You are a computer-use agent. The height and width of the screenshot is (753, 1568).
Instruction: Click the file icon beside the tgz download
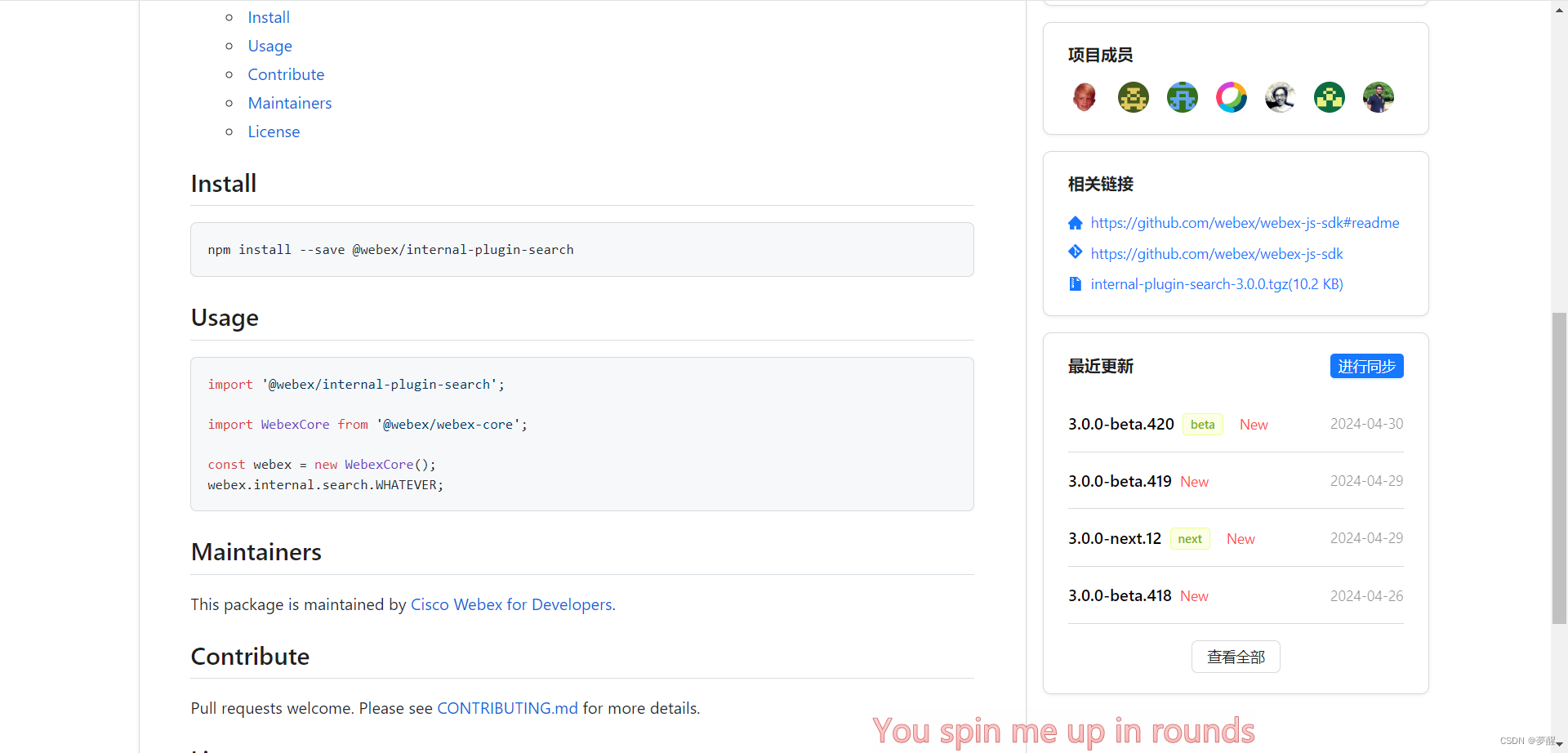[1075, 283]
